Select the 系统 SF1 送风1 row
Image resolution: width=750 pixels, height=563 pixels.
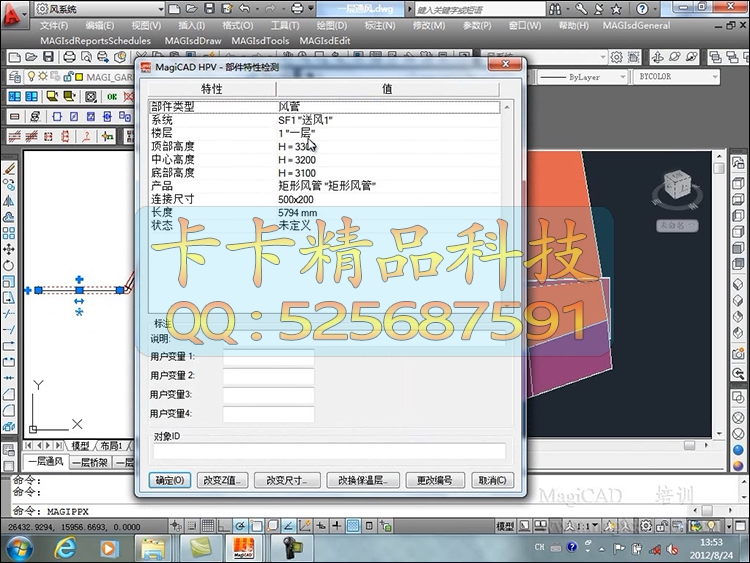(324, 120)
